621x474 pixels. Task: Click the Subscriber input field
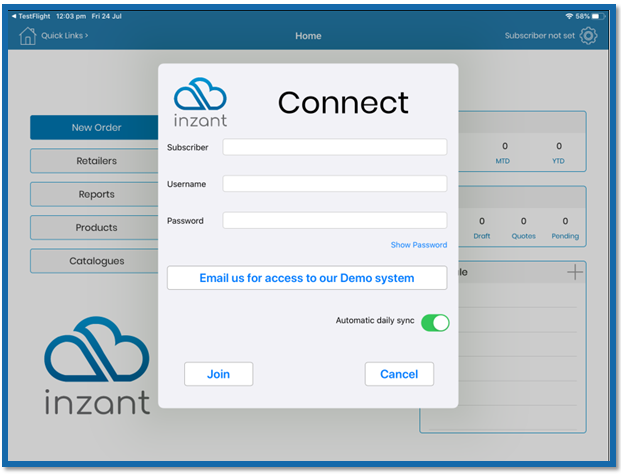pos(335,147)
